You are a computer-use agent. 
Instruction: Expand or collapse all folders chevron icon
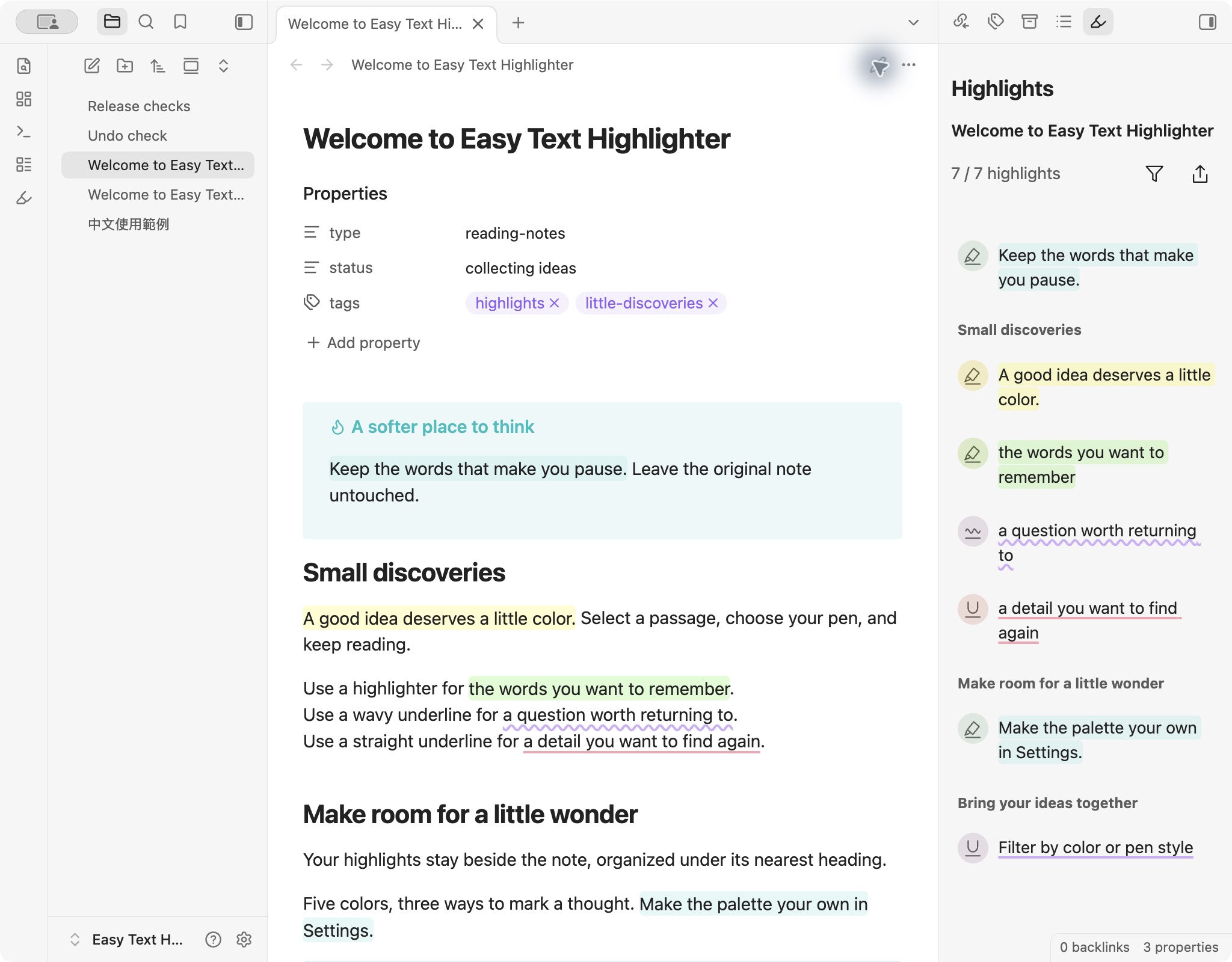point(223,66)
